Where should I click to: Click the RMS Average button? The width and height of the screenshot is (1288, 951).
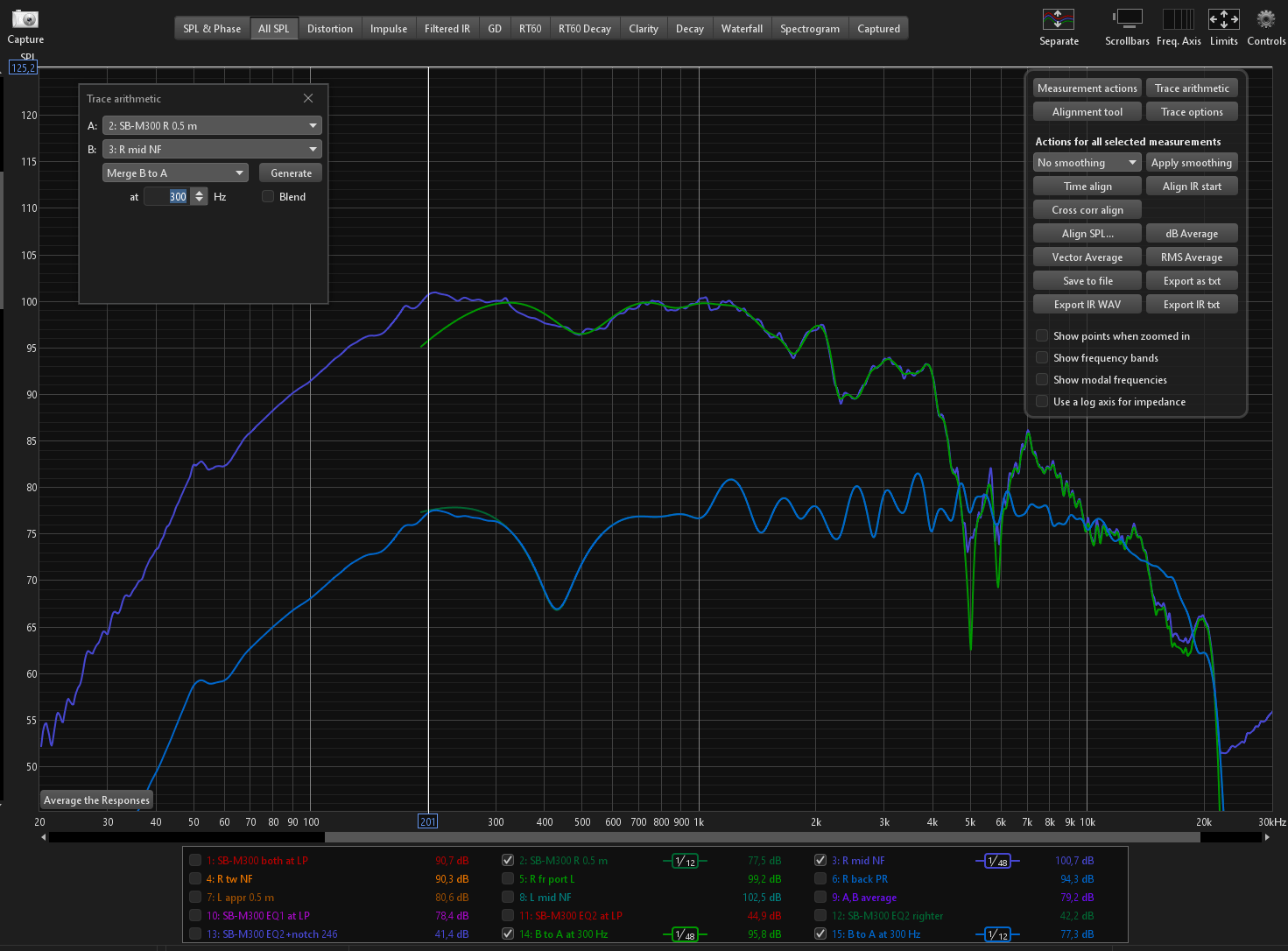coord(1192,257)
